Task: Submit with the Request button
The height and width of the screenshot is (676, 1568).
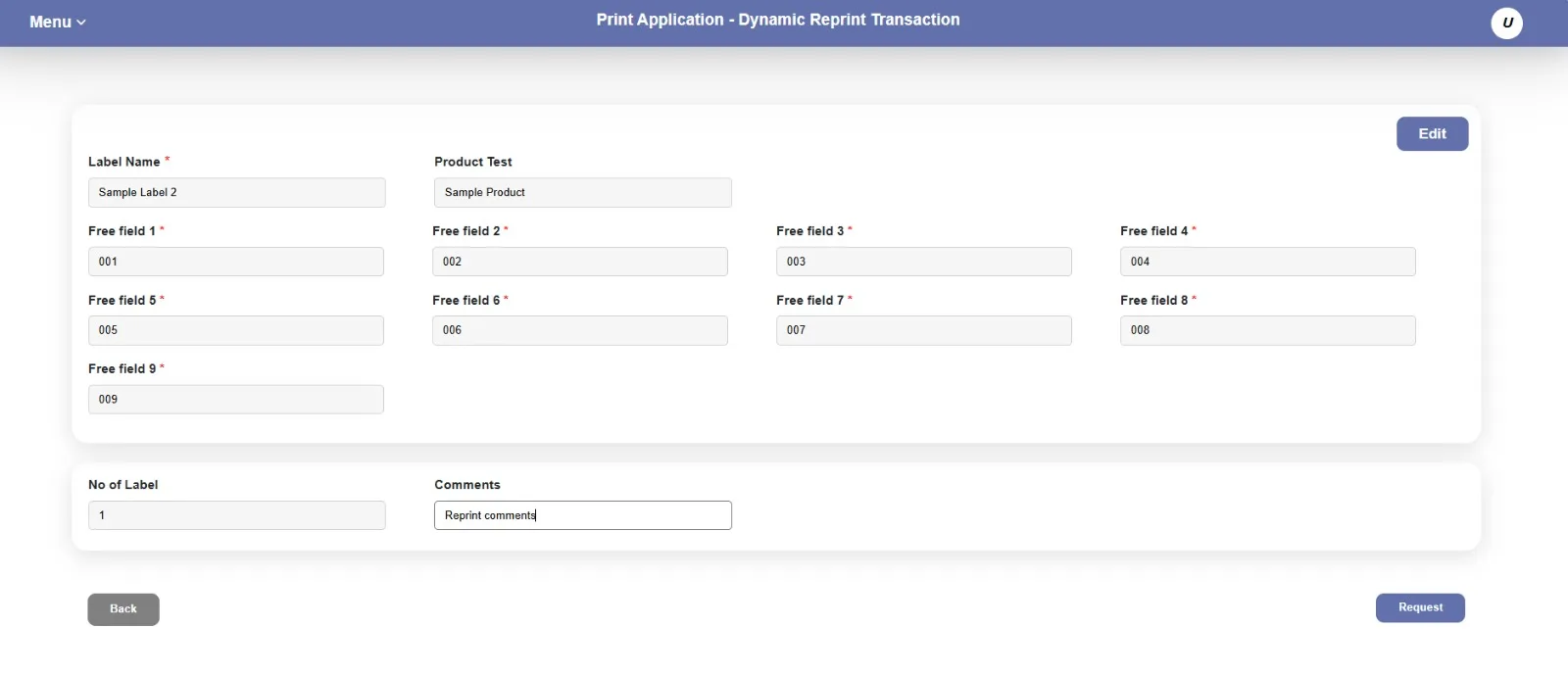Action: [1420, 607]
